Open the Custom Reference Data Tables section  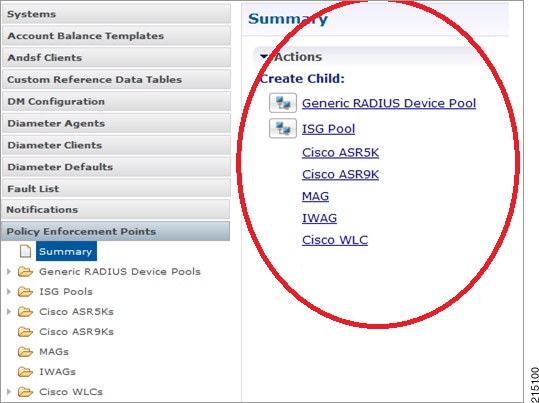(x=116, y=79)
